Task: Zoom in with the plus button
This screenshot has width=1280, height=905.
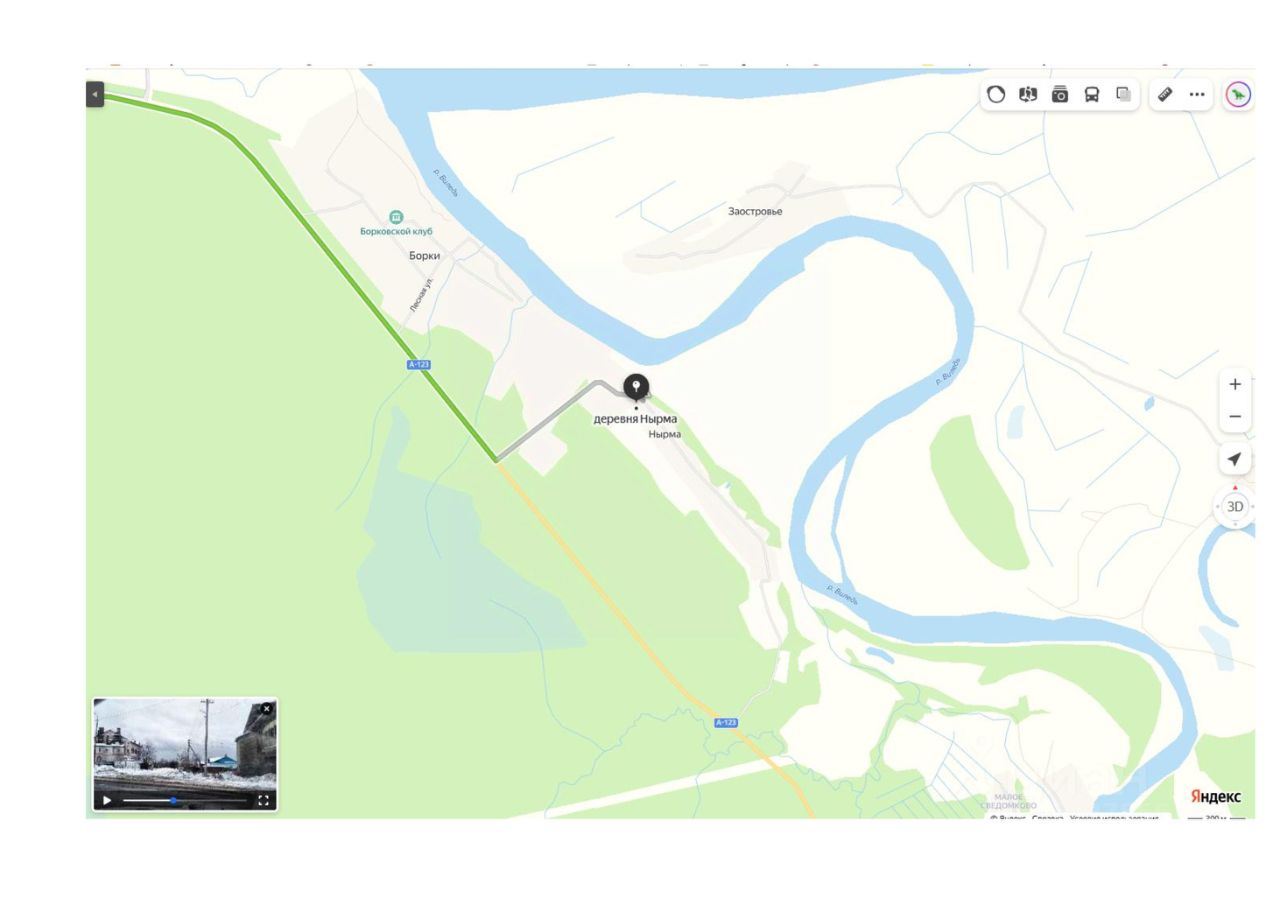Action: (x=1235, y=384)
